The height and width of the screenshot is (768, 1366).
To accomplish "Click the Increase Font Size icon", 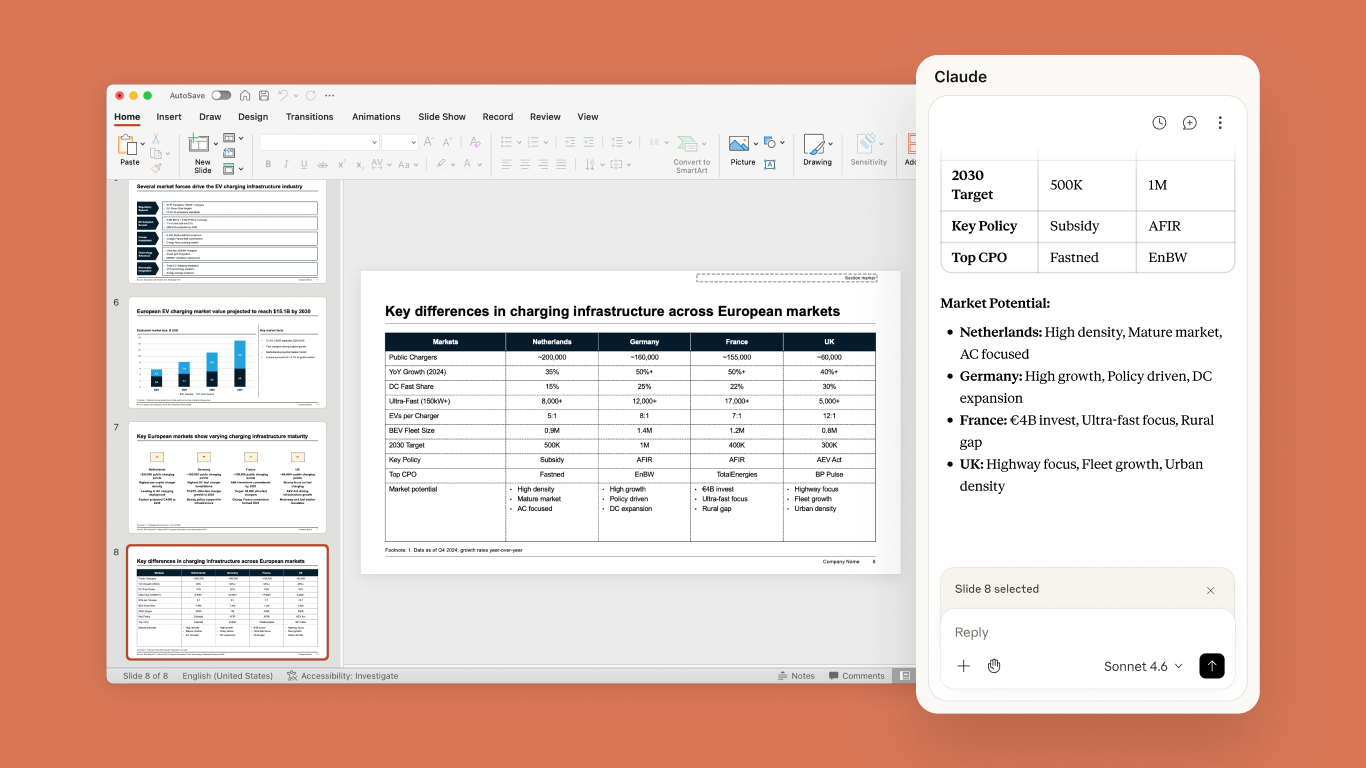I will tap(427, 142).
